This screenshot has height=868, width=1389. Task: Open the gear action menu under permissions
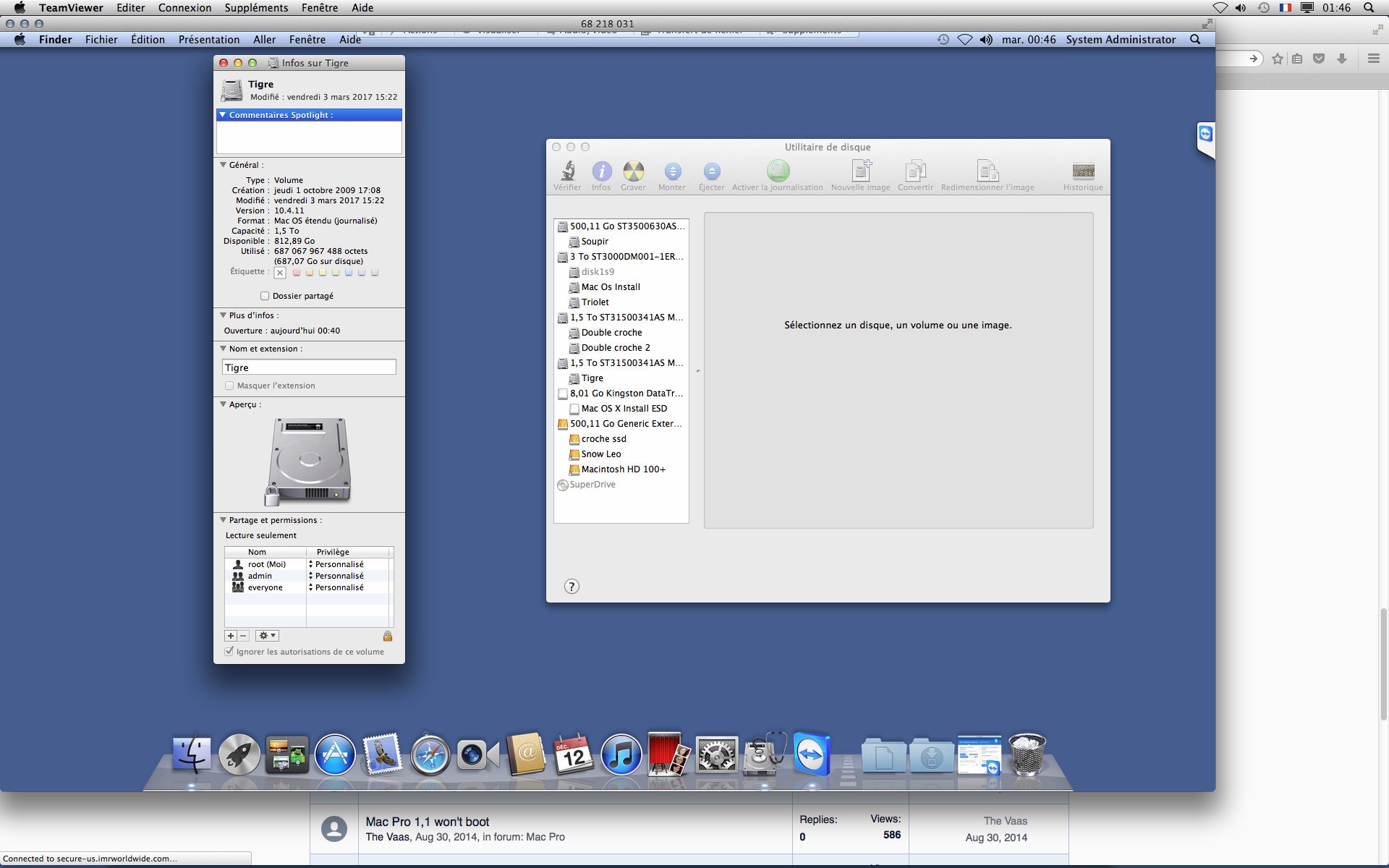click(x=267, y=636)
